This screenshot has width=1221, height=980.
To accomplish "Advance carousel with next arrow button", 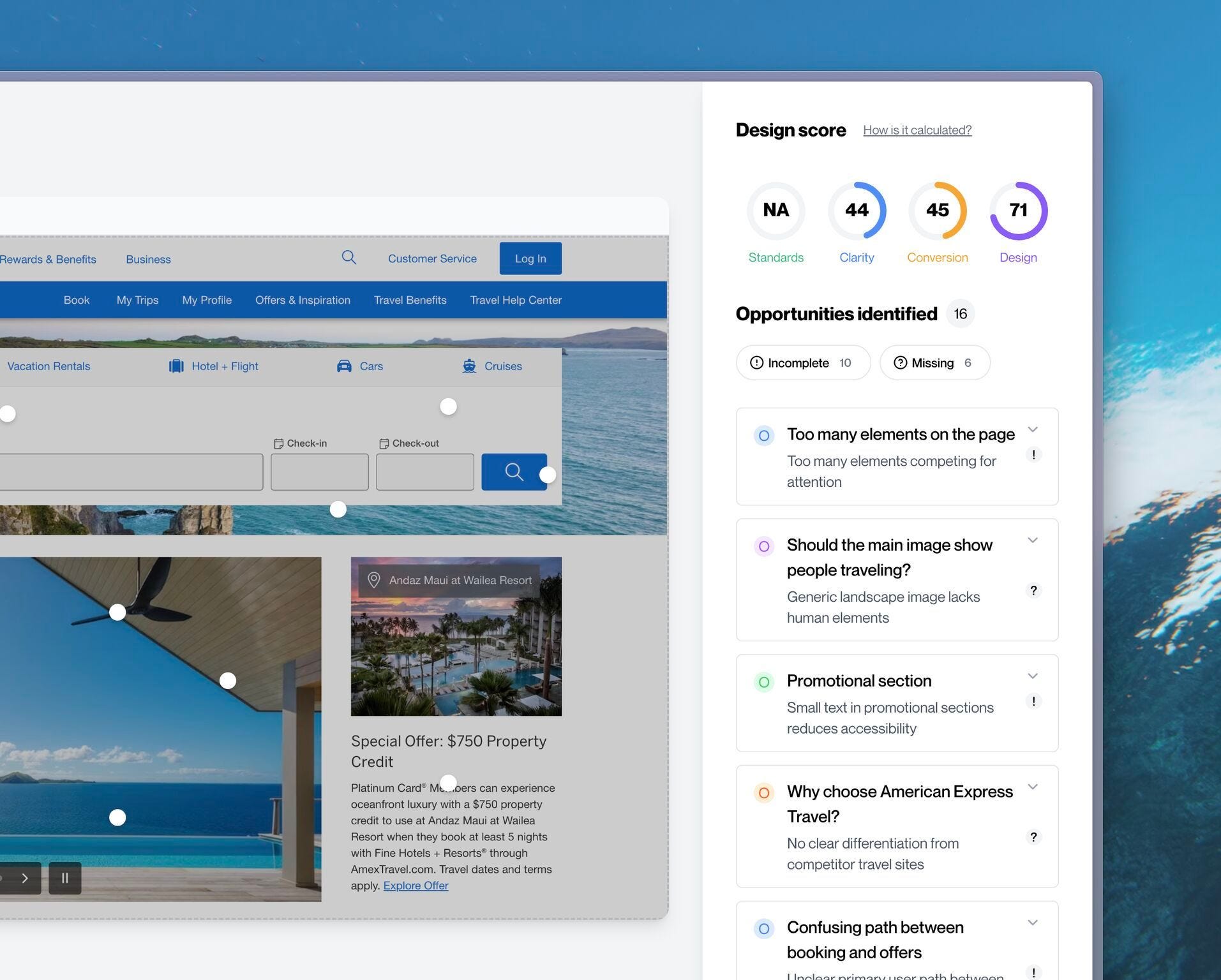I will tap(24, 878).
